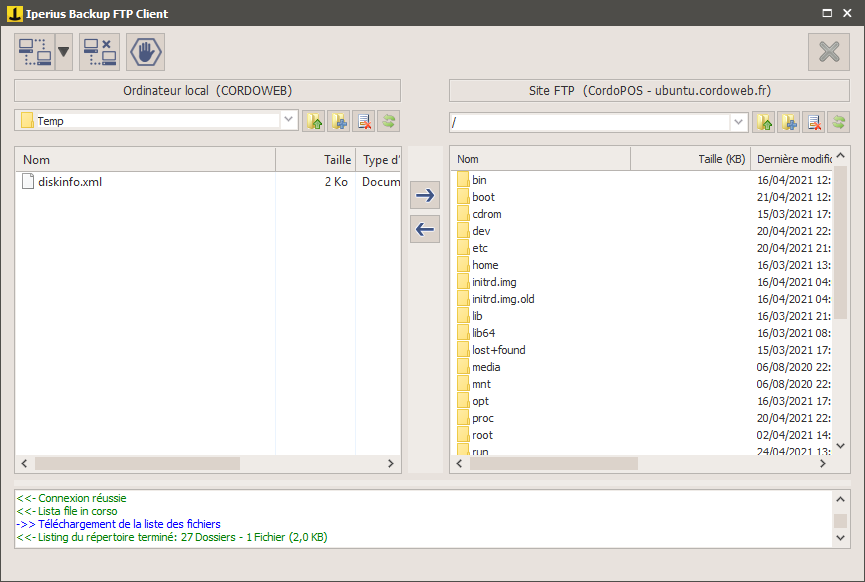Select the dev folder icon

pos(463,231)
